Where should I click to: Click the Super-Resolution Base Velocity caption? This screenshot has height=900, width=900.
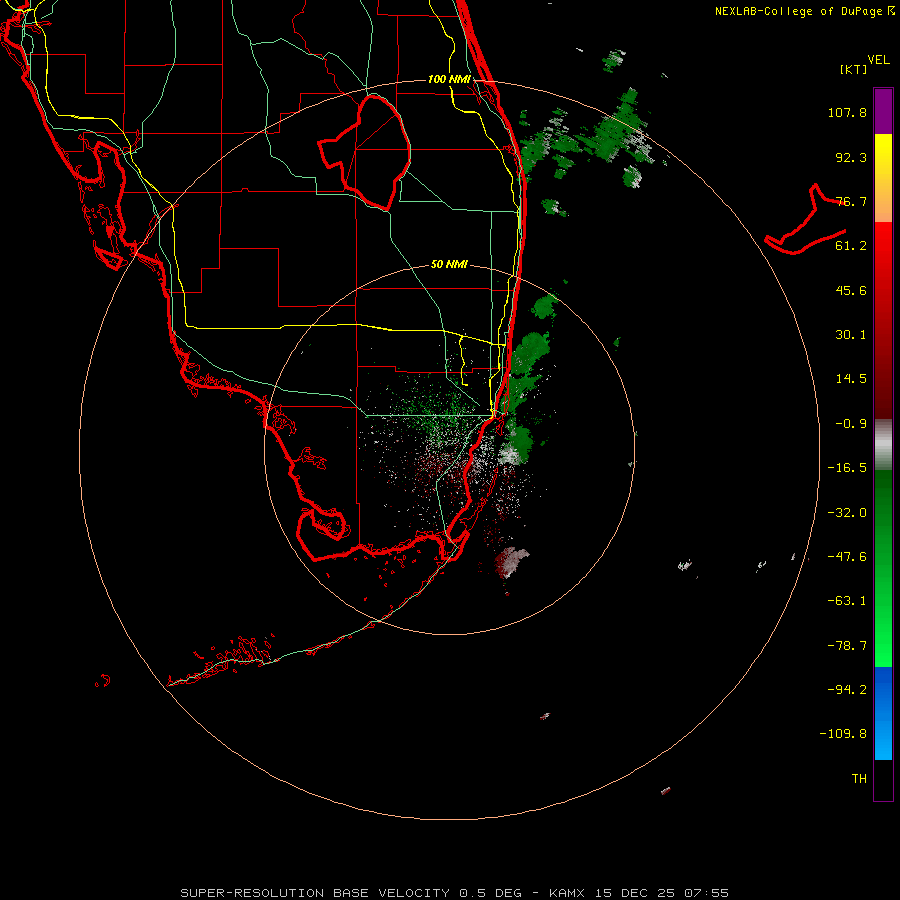click(454, 893)
